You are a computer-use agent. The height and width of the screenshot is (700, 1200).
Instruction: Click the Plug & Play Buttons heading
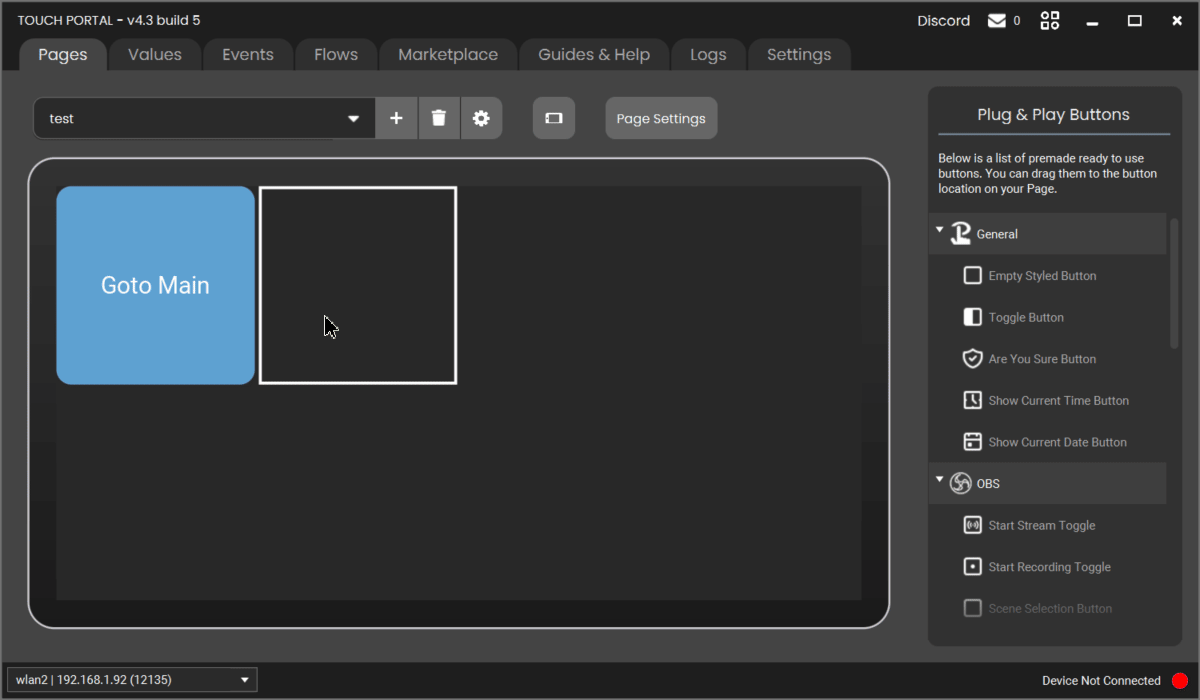click(x=1053, y=114)
